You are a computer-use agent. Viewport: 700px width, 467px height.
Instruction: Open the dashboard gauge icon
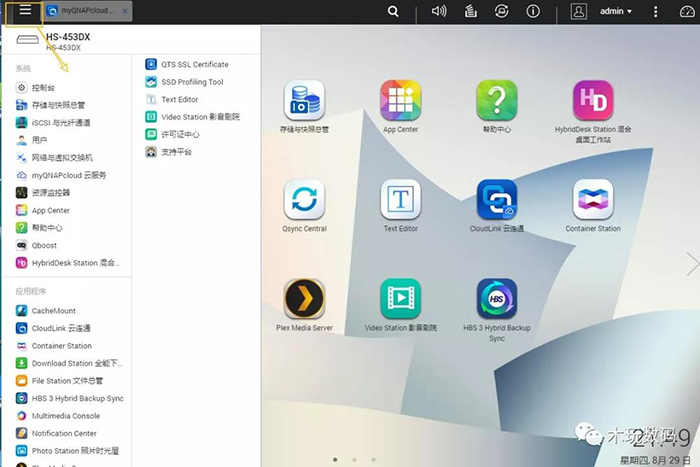[687, 12]
